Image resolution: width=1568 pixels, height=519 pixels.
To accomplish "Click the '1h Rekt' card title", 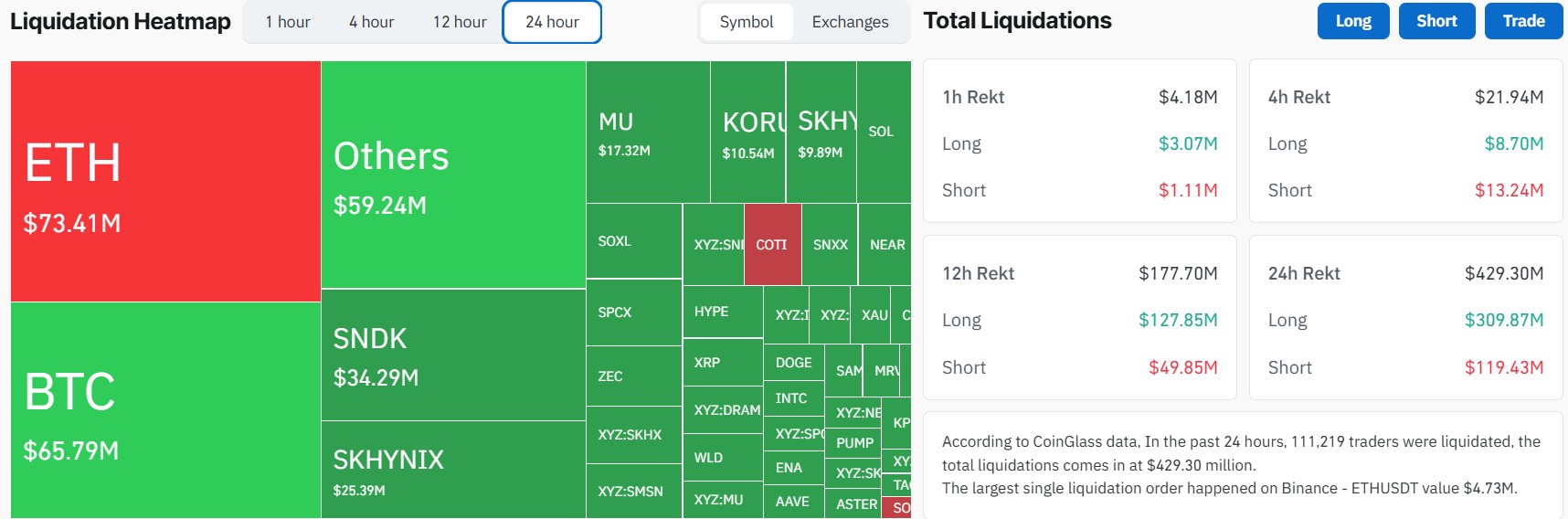I will [x=973, y=97].
